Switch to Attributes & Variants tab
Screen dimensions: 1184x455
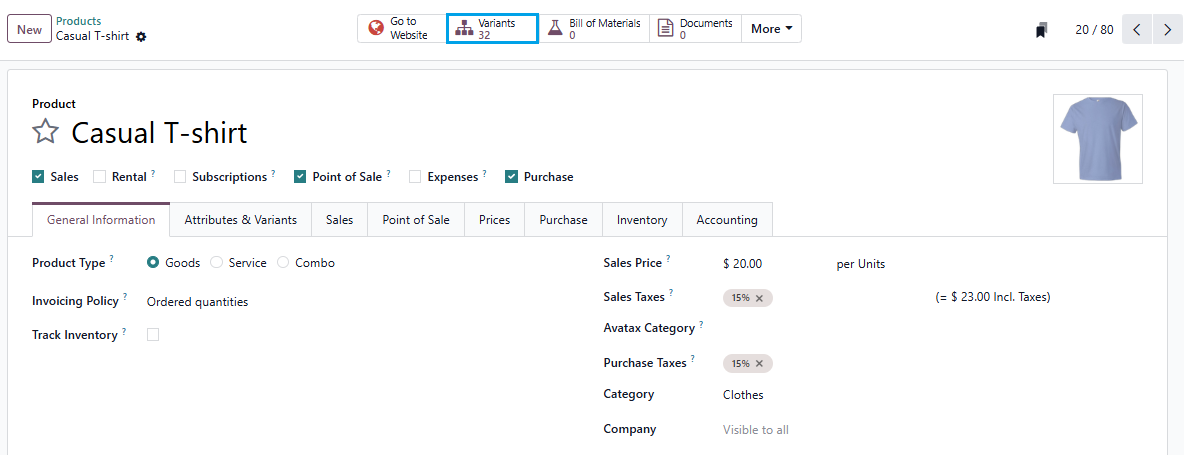pyautogui.click(x=240, y=220)
